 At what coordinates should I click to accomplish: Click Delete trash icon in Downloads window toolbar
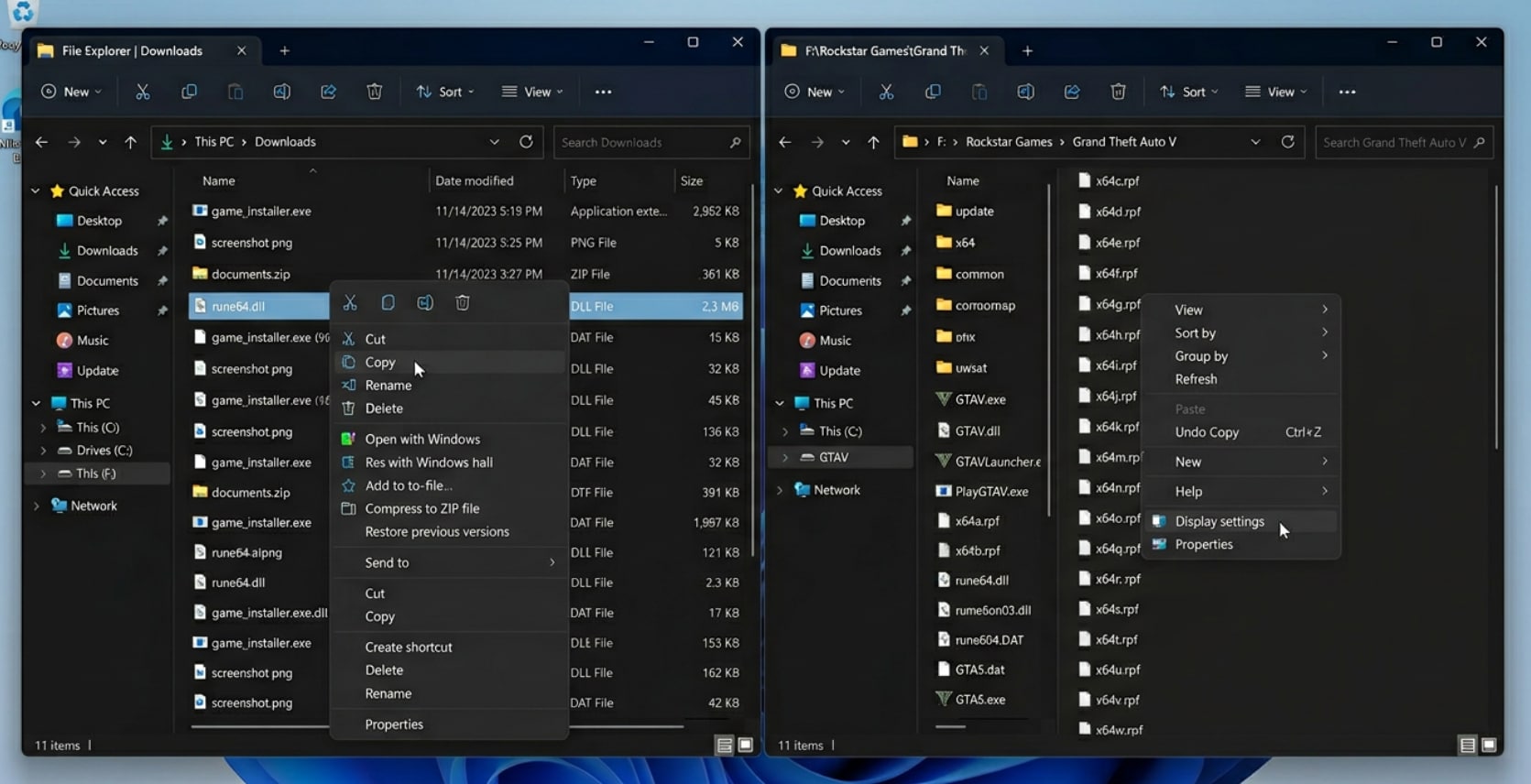(375, 92)
